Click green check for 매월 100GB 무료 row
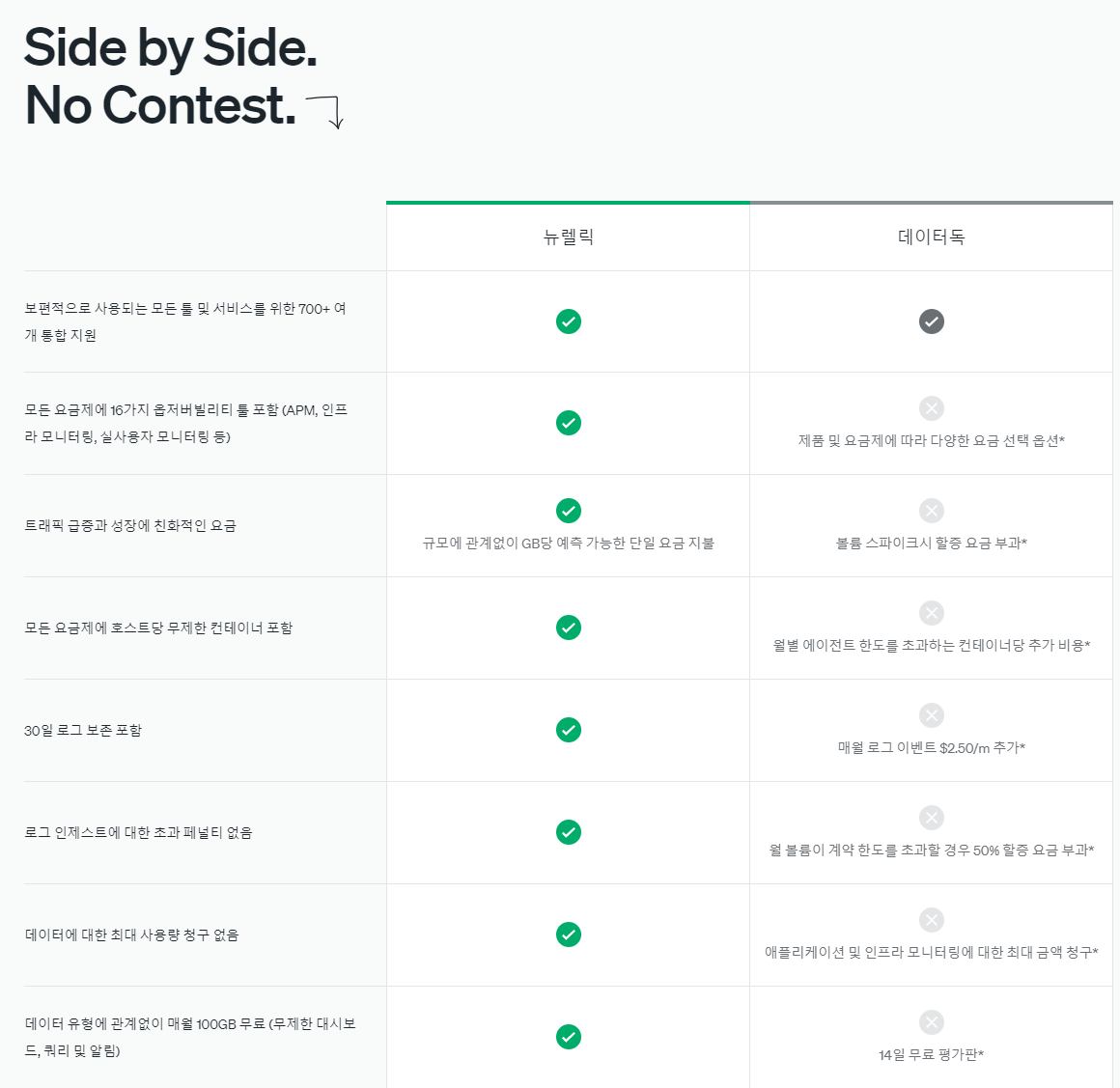The image size is (1120, 1088). click(x=569, y=1037)
